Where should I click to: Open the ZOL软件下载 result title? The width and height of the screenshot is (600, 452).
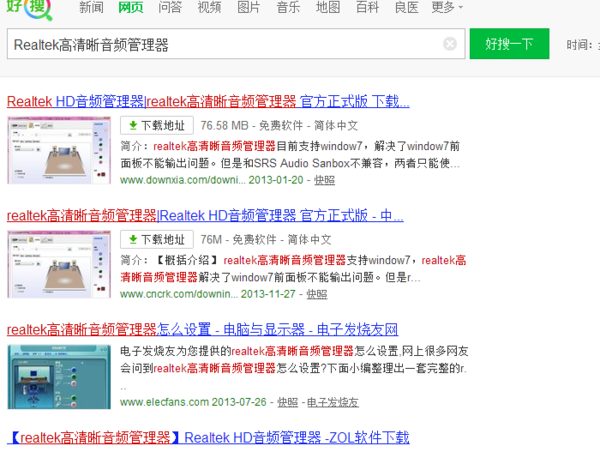(208, 437)
